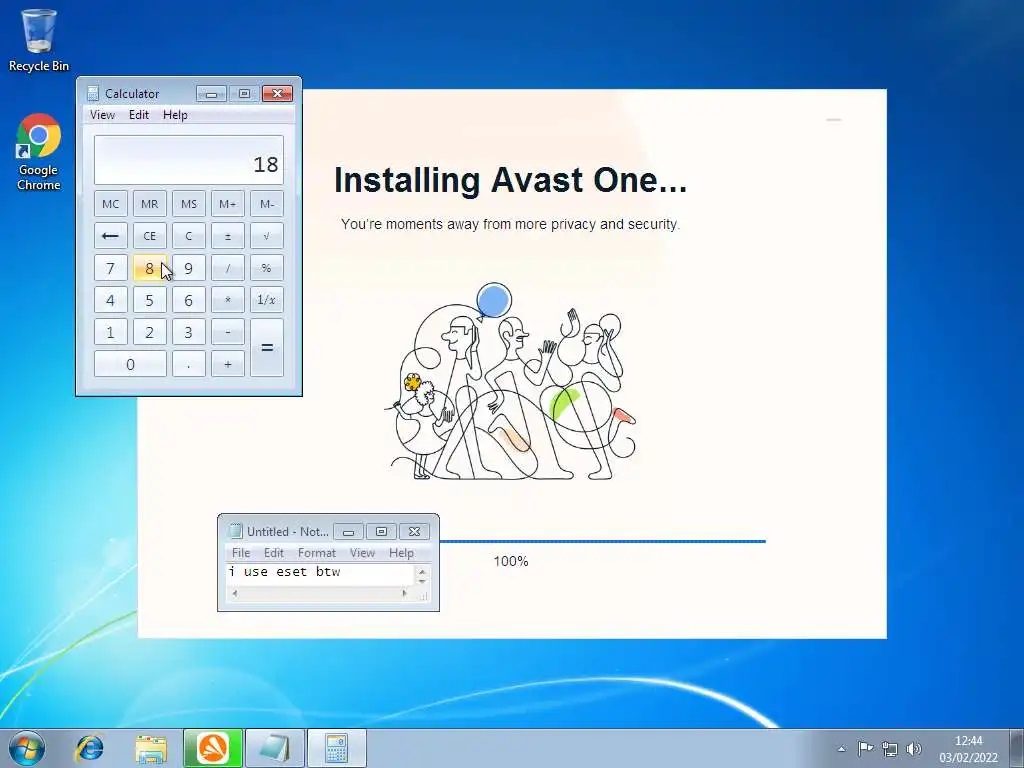
Task: Open Notepad Help menu
Action: [x=401, y=553]
